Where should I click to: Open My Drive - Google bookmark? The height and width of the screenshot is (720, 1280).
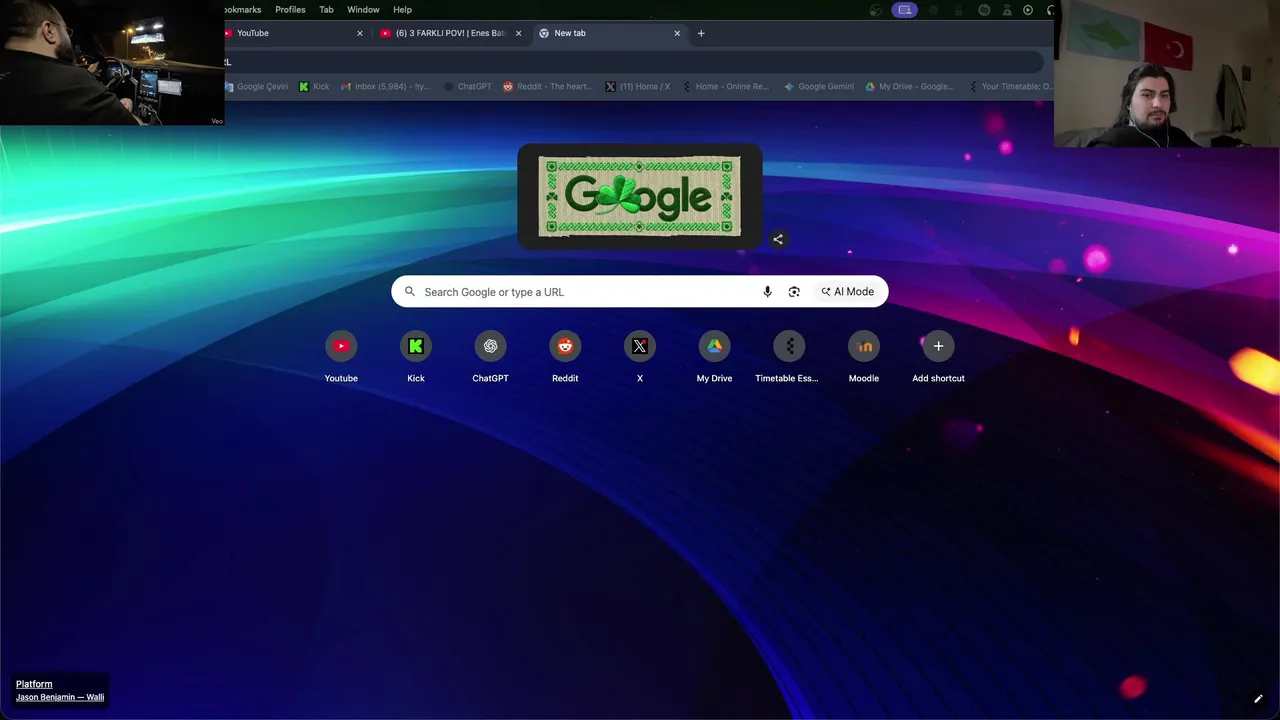pyautogui.click(x=909, y=87)
